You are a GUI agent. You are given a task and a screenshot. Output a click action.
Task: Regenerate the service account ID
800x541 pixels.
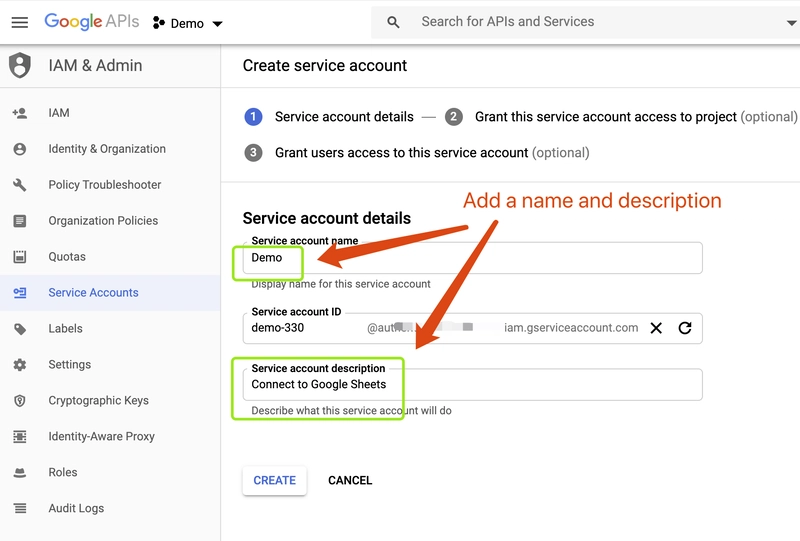(685, 328)
